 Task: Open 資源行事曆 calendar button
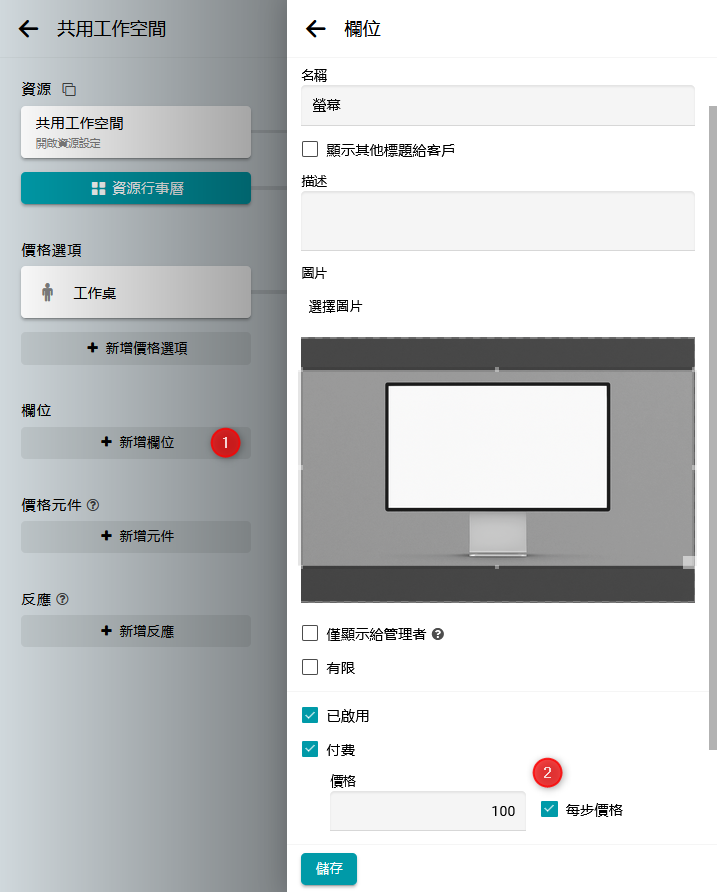click(x=136, y=188)
